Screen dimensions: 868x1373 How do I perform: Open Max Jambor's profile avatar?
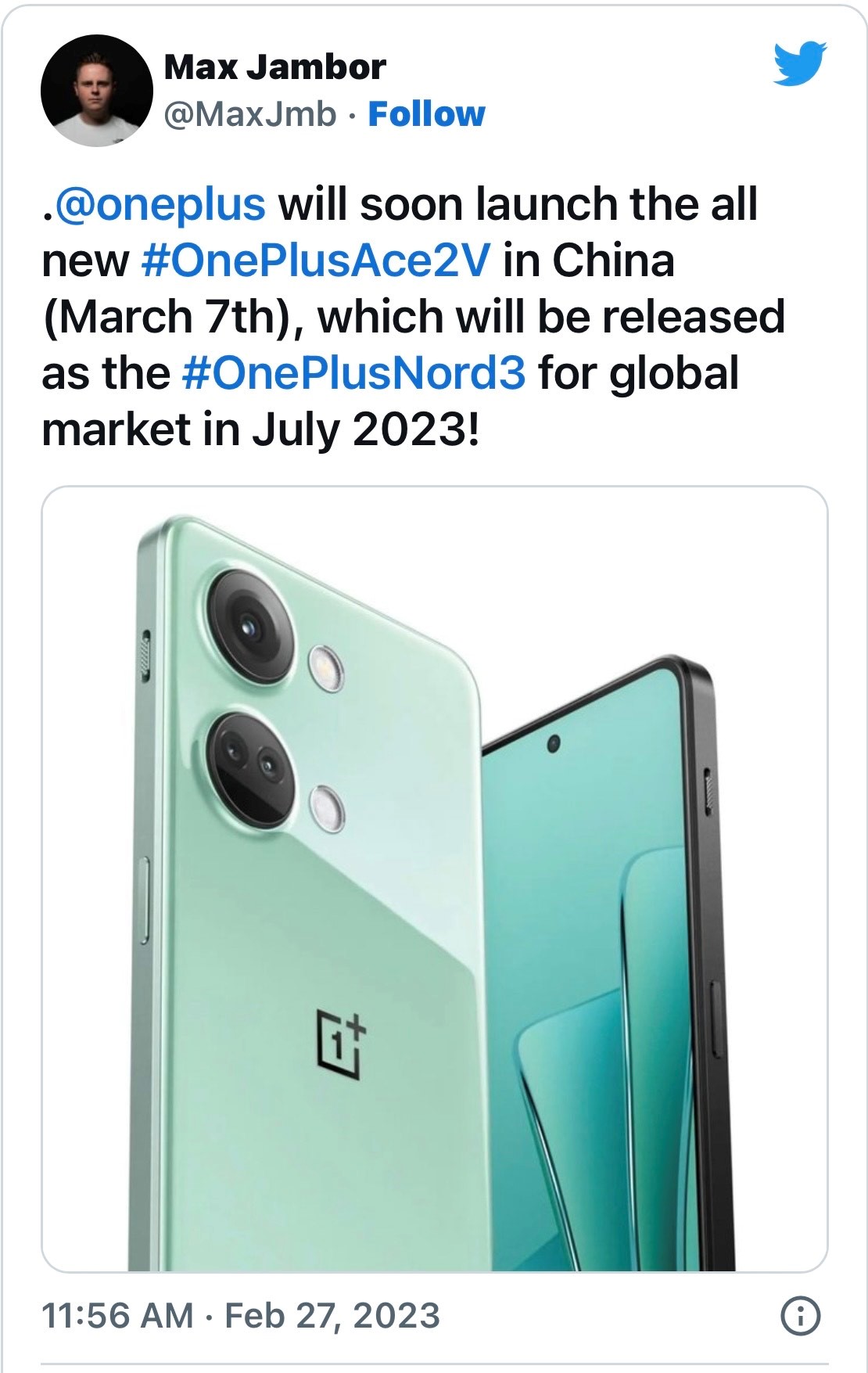(96, 91)
